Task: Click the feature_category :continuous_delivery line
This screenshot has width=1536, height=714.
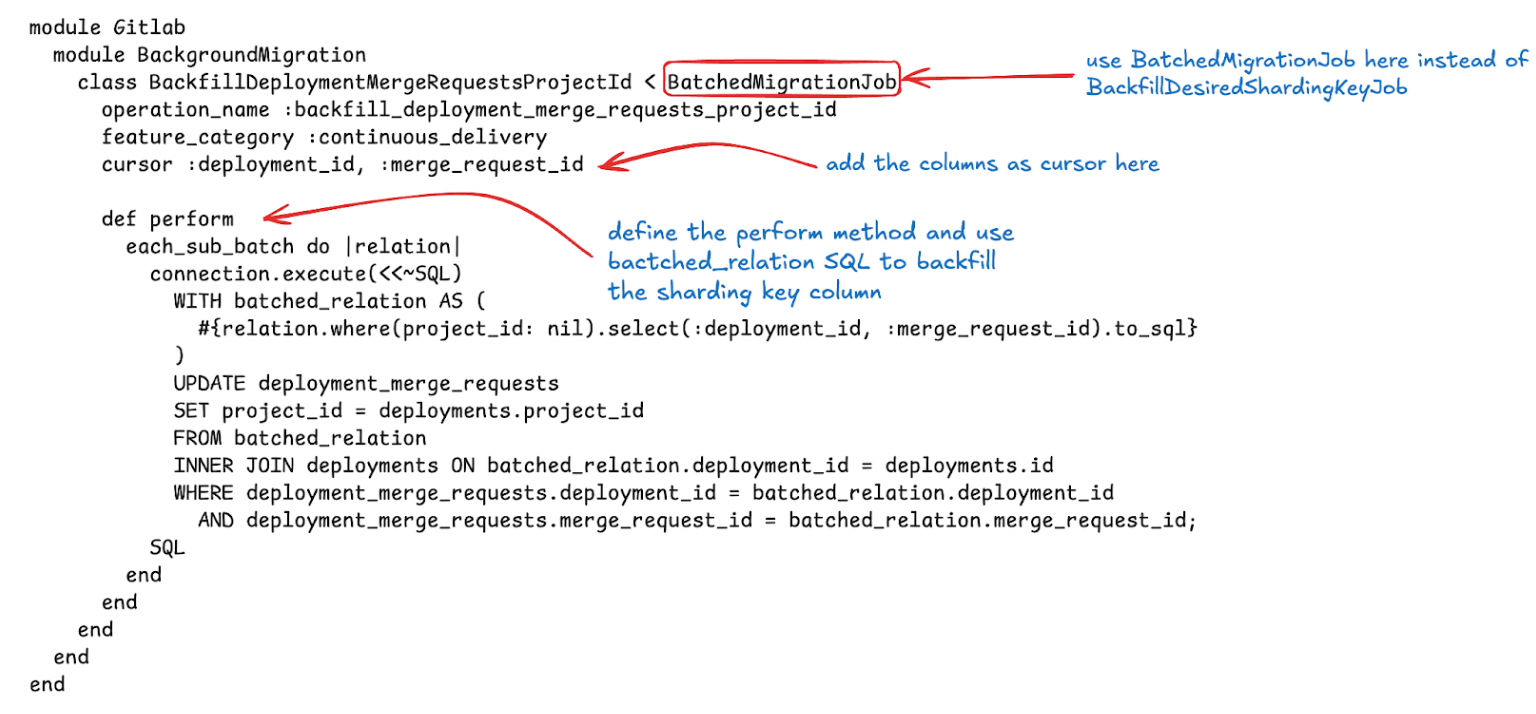Action: [320, 136]
